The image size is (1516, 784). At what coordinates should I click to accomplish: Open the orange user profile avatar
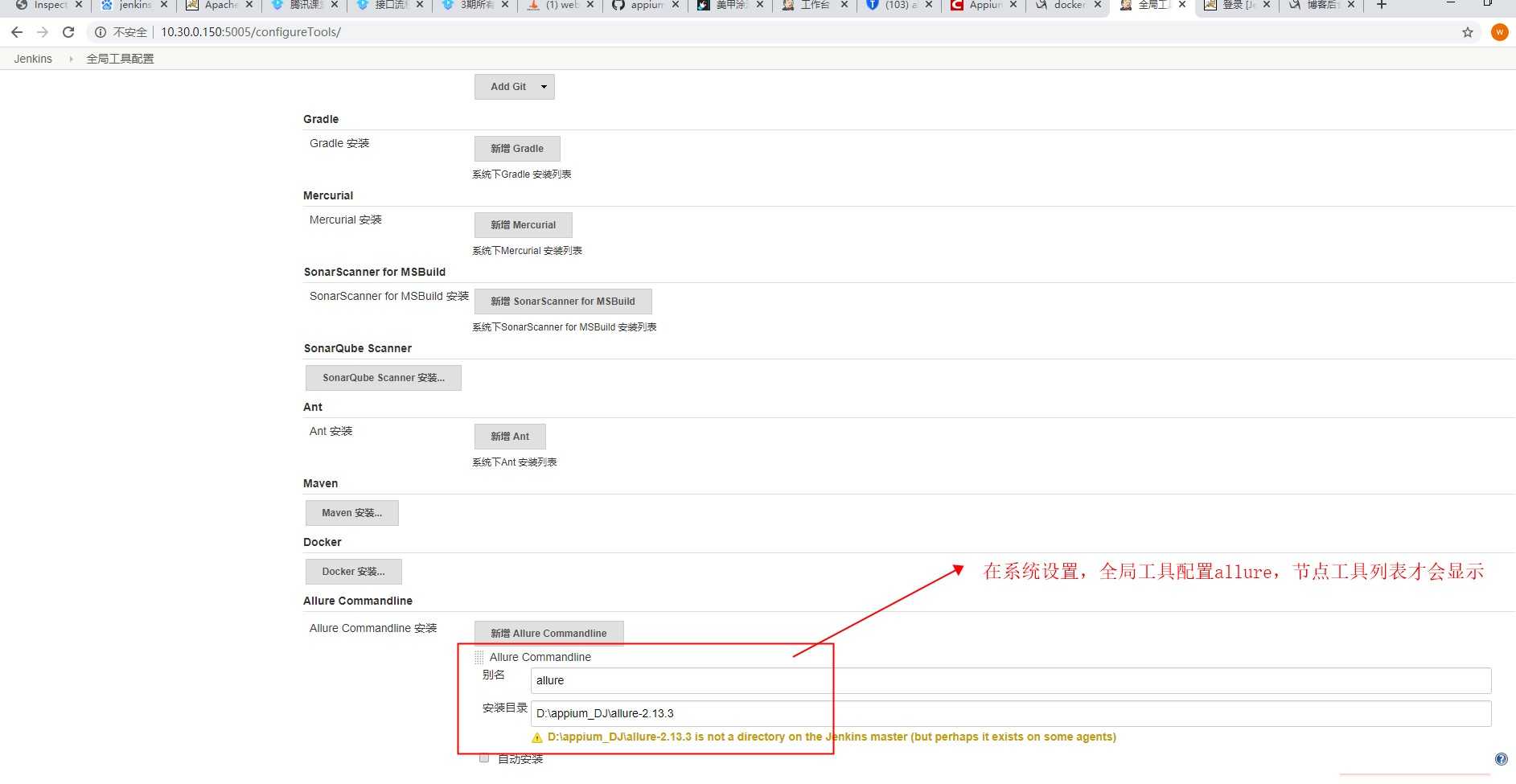1499,32
